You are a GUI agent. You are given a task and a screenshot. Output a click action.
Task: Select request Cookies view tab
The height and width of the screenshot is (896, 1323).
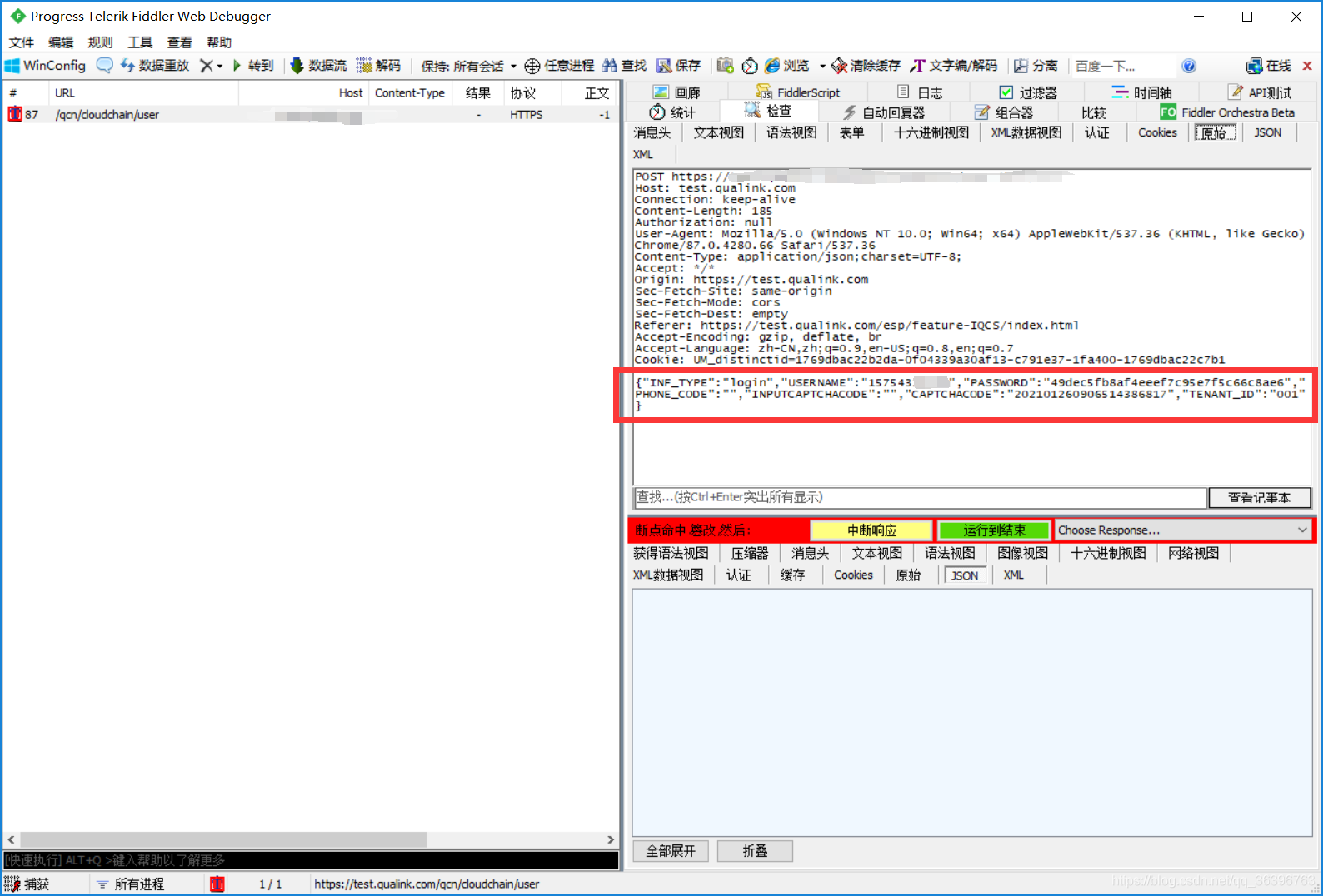click(1157, 132)
